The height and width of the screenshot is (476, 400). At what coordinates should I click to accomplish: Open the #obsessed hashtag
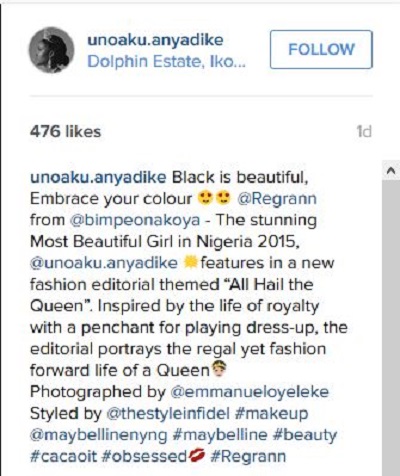(x=144, y=456)
